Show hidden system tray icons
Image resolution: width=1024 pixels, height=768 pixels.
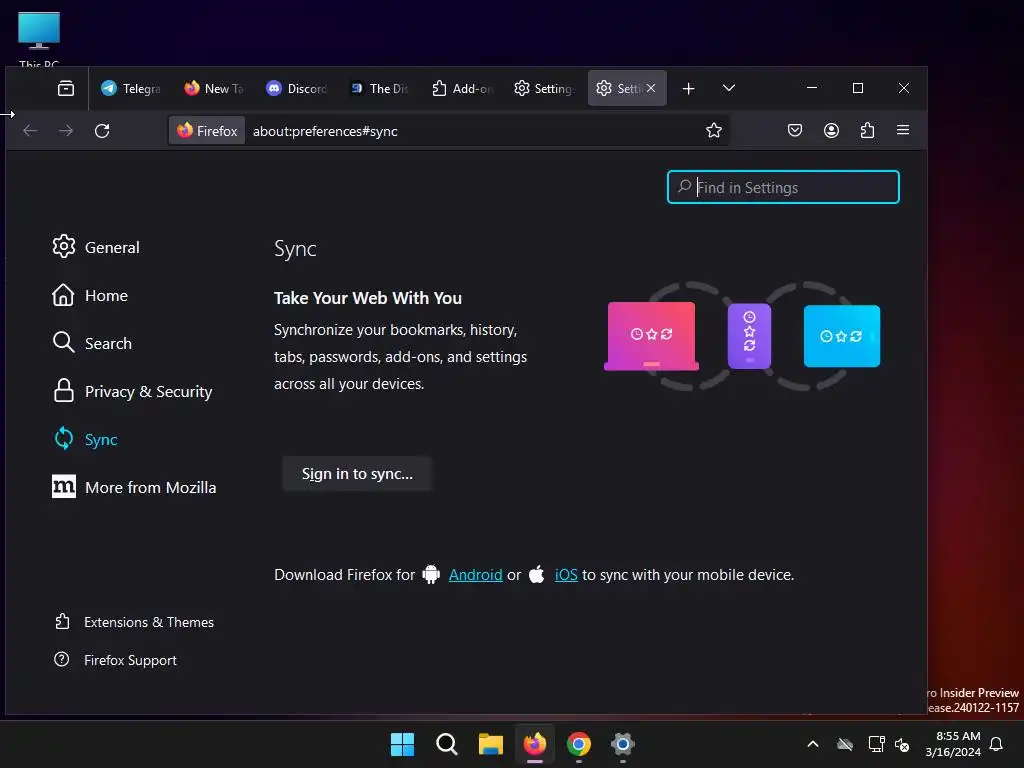(x=813, y=744)
